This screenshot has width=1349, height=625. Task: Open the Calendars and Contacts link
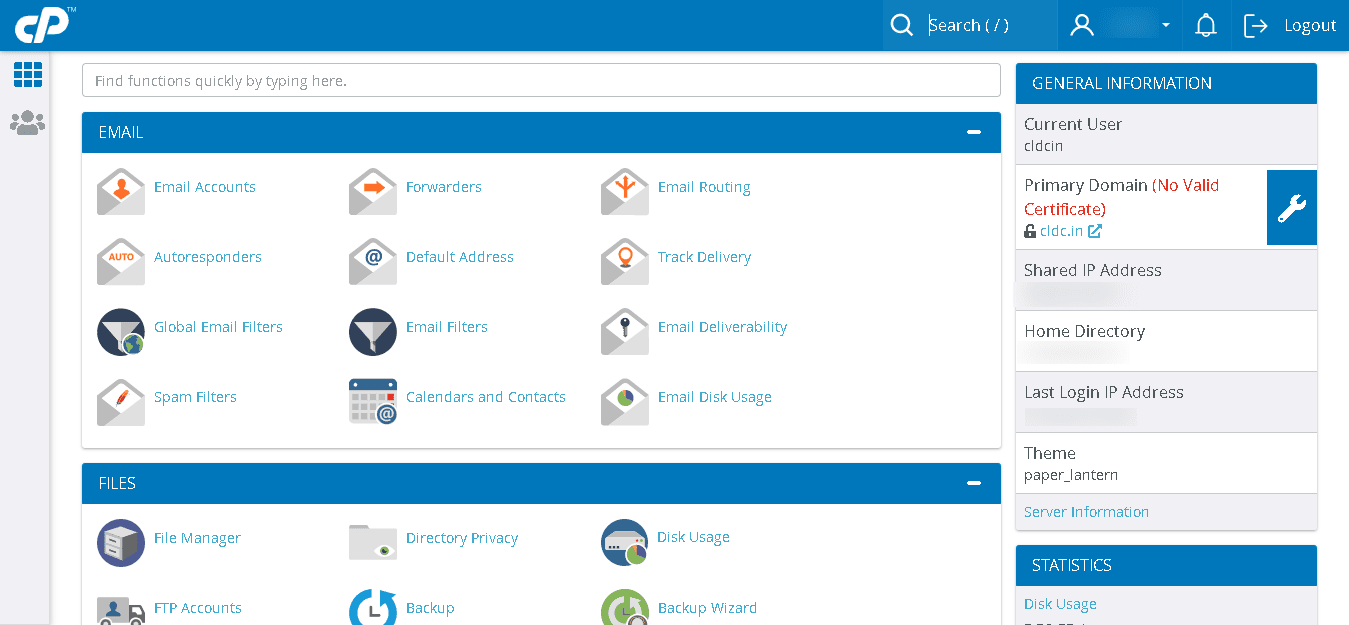click(486, 397)
